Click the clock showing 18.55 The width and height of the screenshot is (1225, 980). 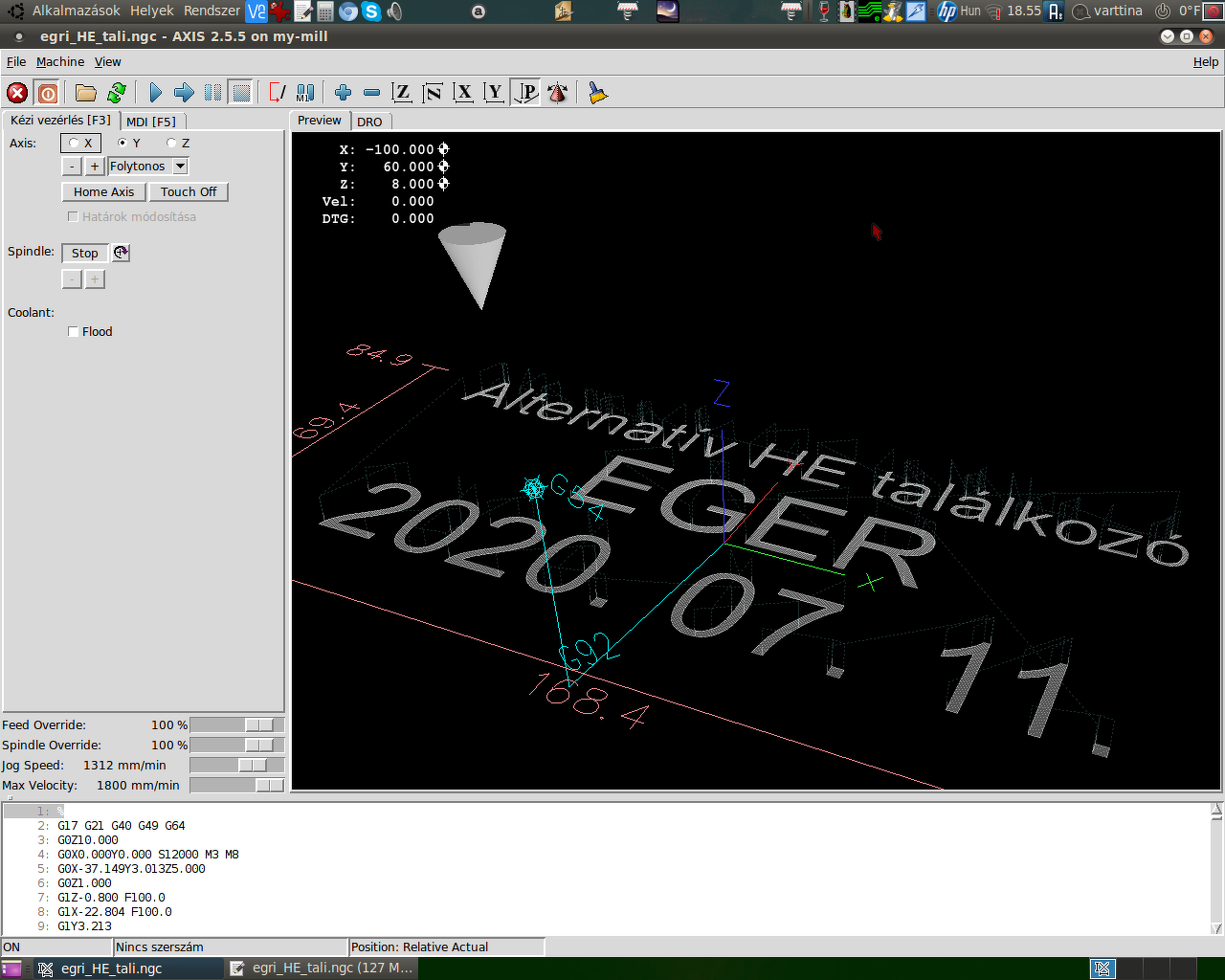pos(1024,11)
